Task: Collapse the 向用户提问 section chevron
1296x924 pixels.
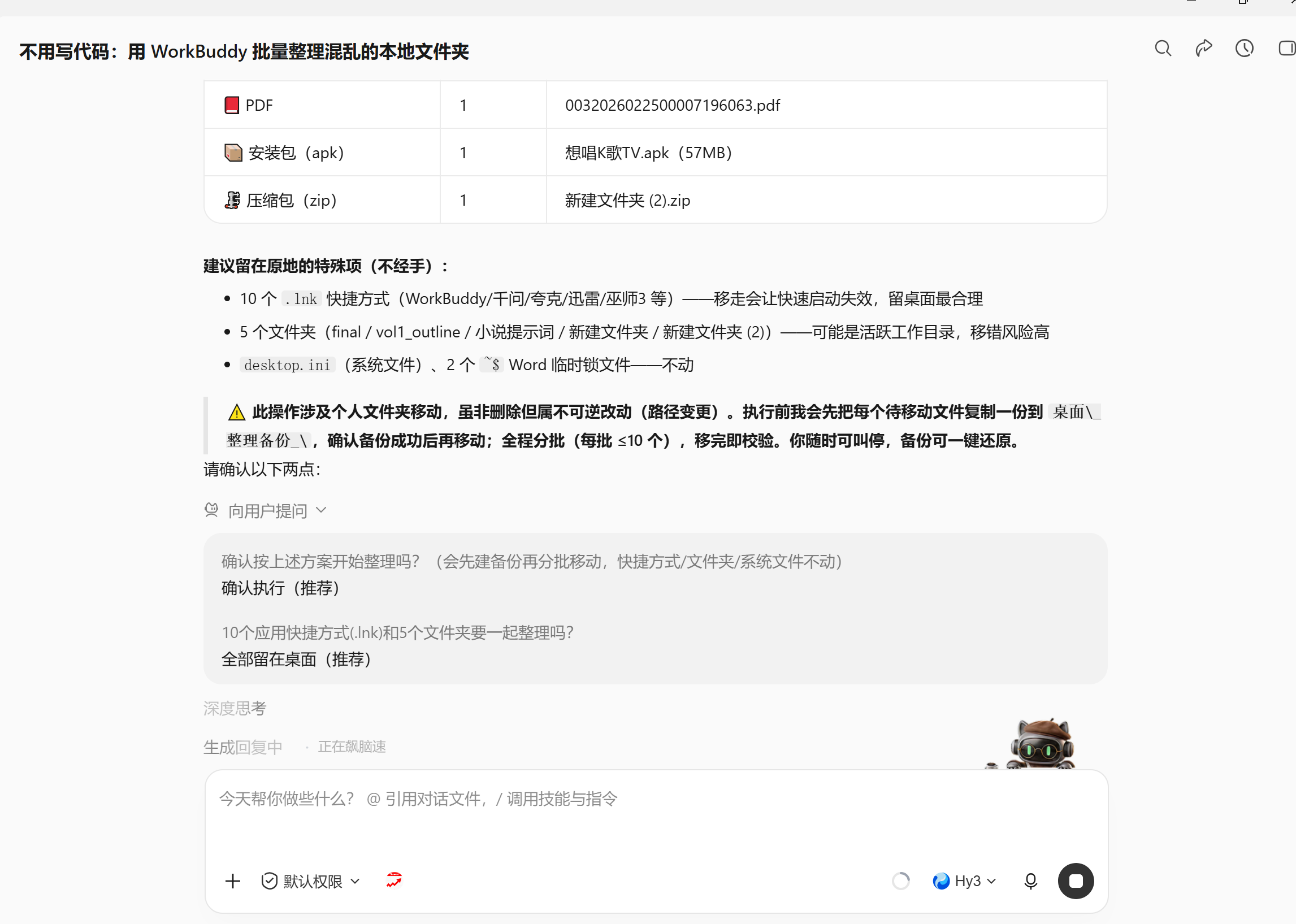Action: pos(321,510)
